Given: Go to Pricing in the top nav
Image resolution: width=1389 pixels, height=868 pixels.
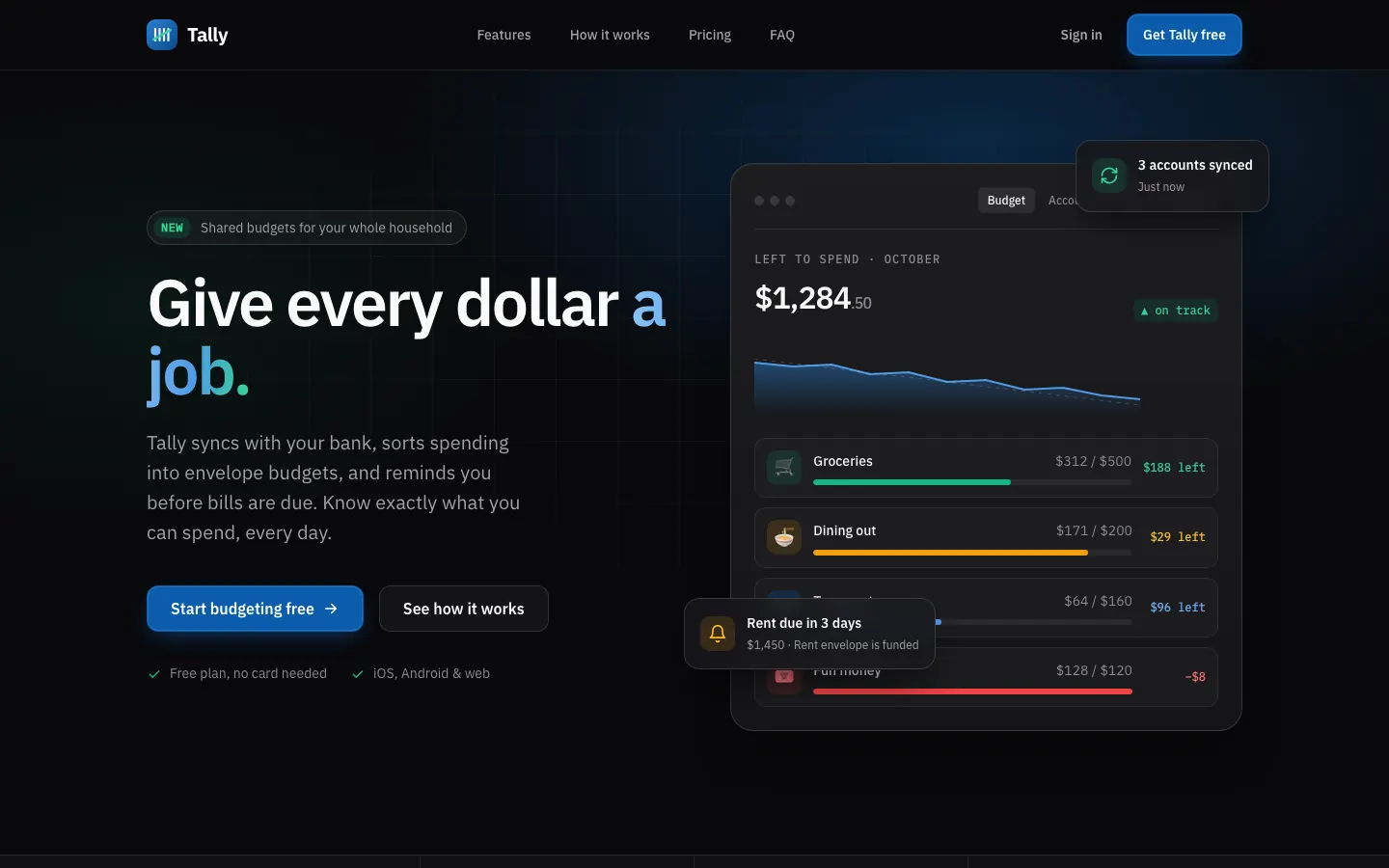Looking at the screenshot, I should pyautogui.click(x=710, y=35).
